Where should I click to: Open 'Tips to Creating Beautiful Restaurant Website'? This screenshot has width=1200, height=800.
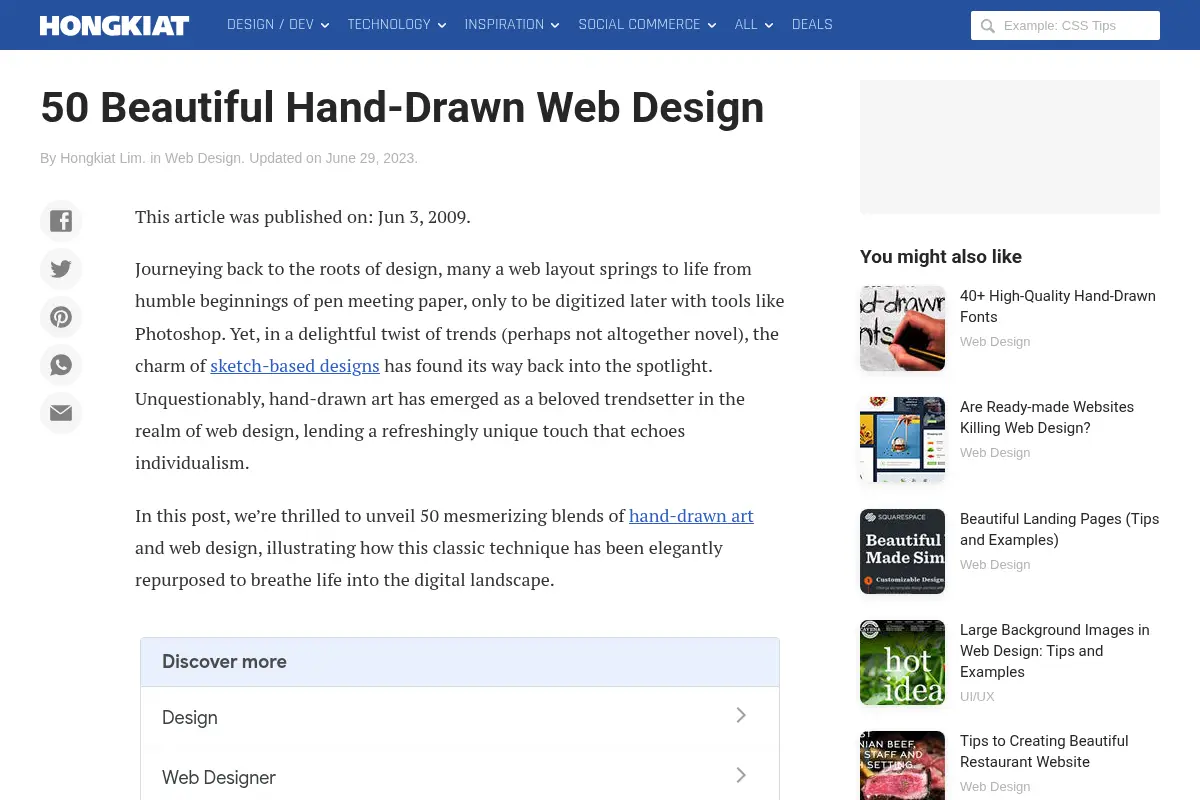(1044, 751)
